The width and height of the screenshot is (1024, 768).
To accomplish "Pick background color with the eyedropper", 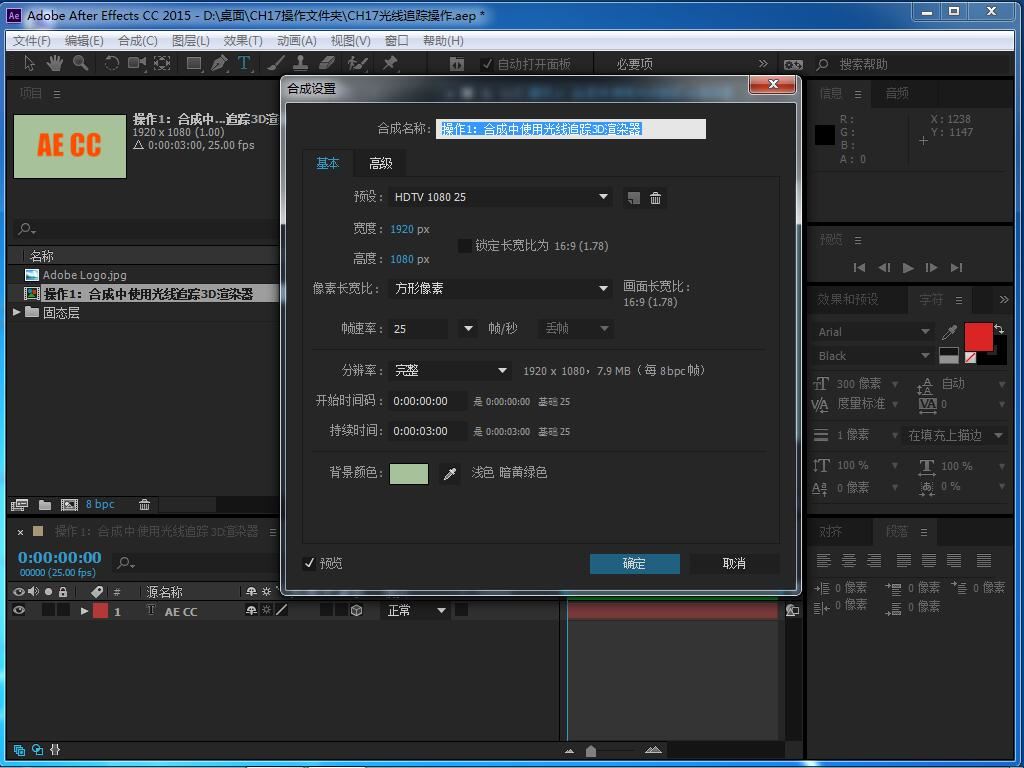I will (x=449, y=473).
